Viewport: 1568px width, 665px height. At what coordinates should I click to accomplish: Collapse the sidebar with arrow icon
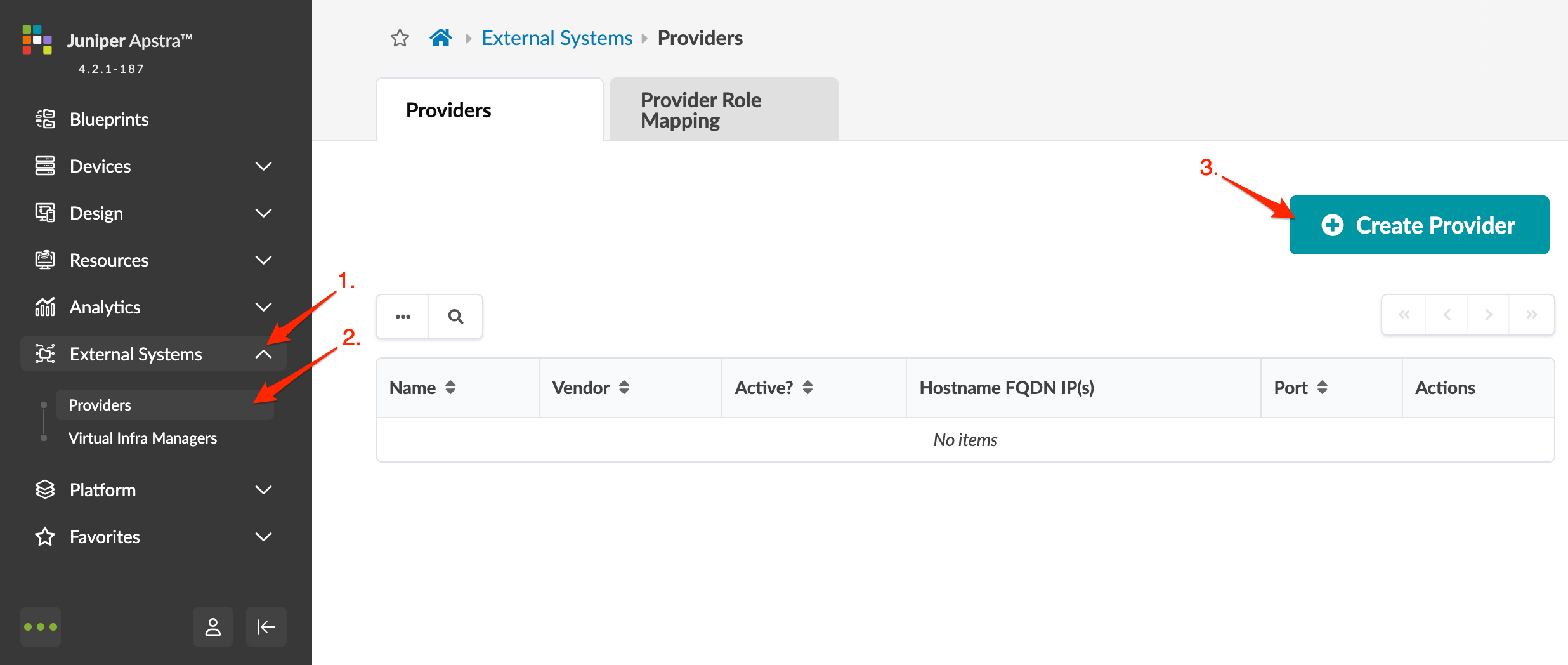pyautogui.click(x=266, y=627)
